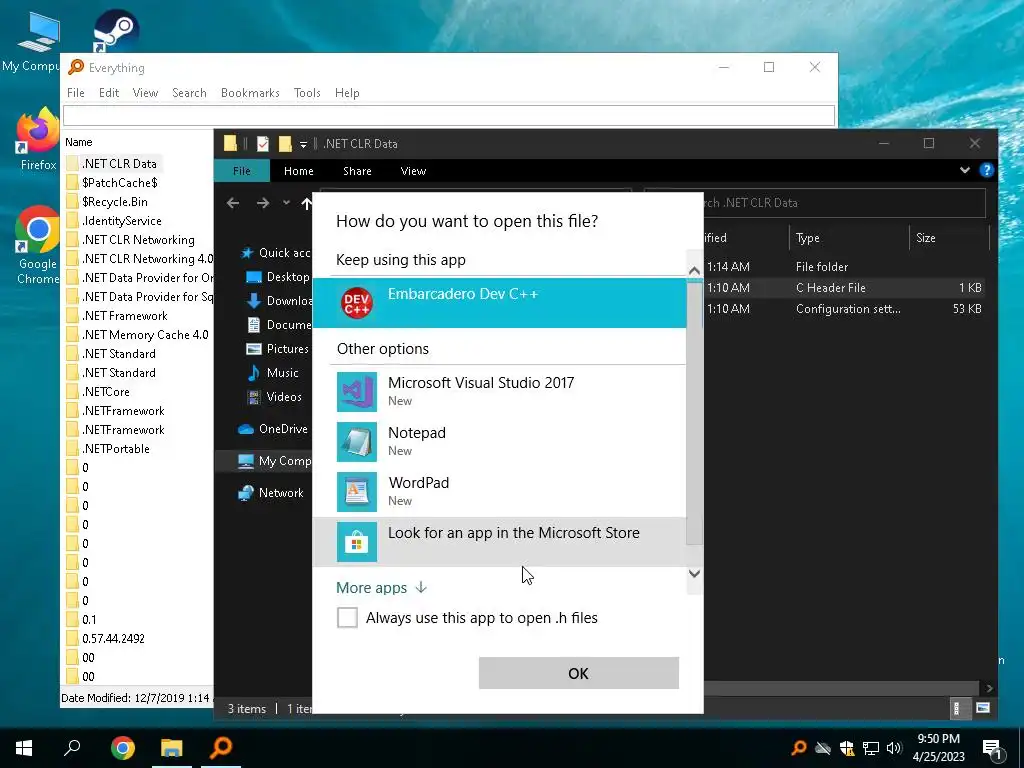Select Embarcadero Dev C++ app option
Viewport: 1024px width, 768px height.
tap(500, 302)
